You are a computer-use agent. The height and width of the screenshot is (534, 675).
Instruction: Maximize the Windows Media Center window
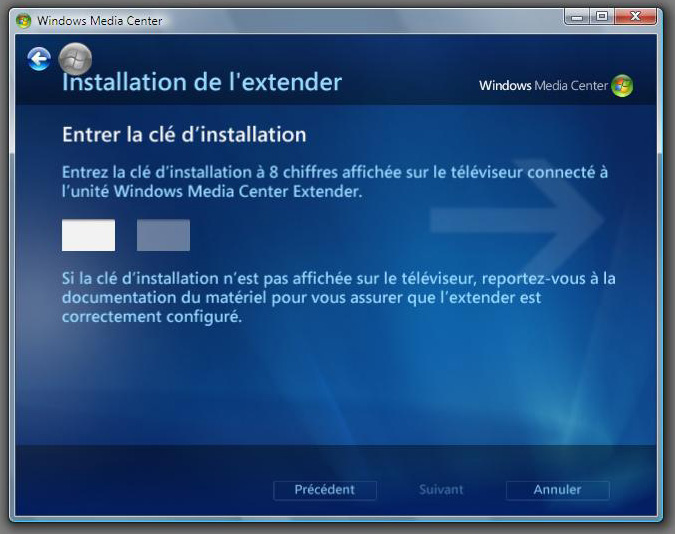[602, 17]
